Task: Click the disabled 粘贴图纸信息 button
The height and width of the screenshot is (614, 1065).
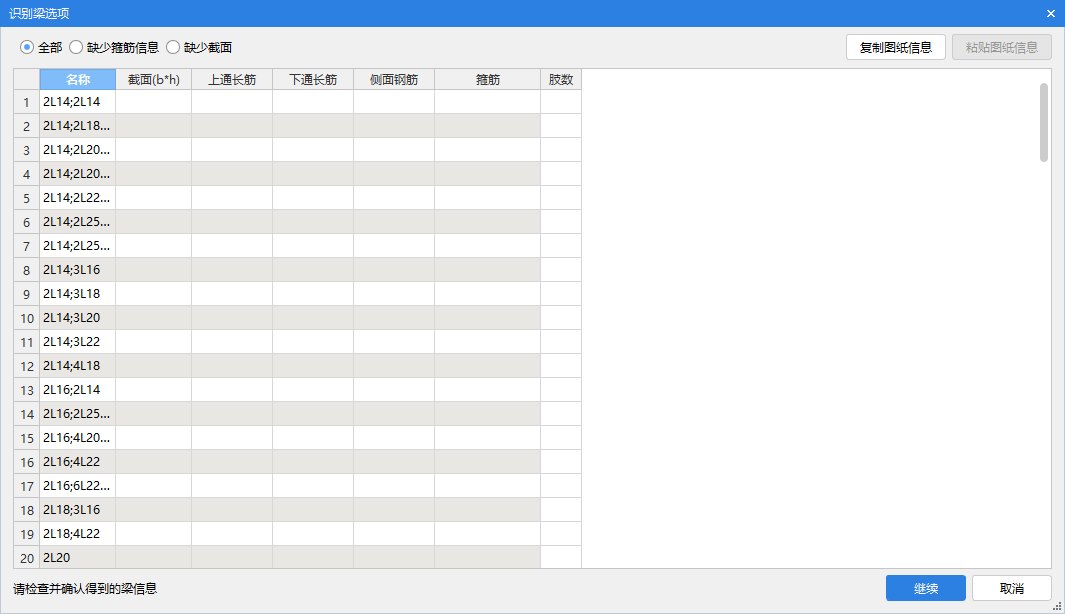Action: 1001,48
